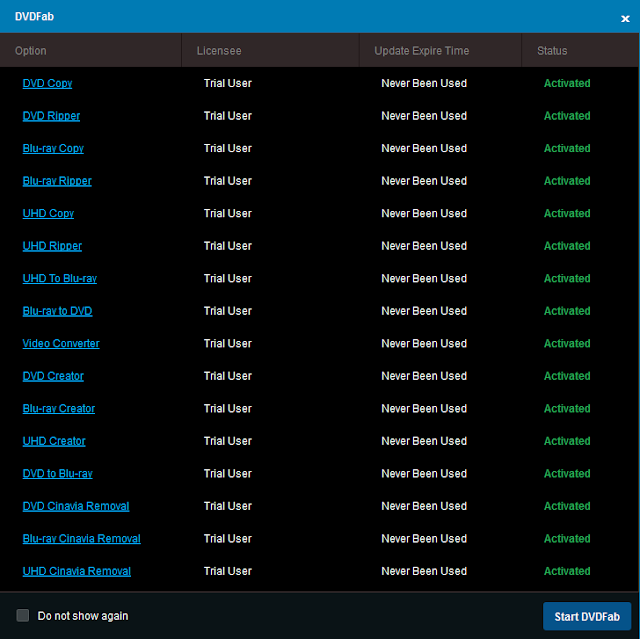
Task: Click the DVD Cinavia Removal link
Action: tap(76, 506)
